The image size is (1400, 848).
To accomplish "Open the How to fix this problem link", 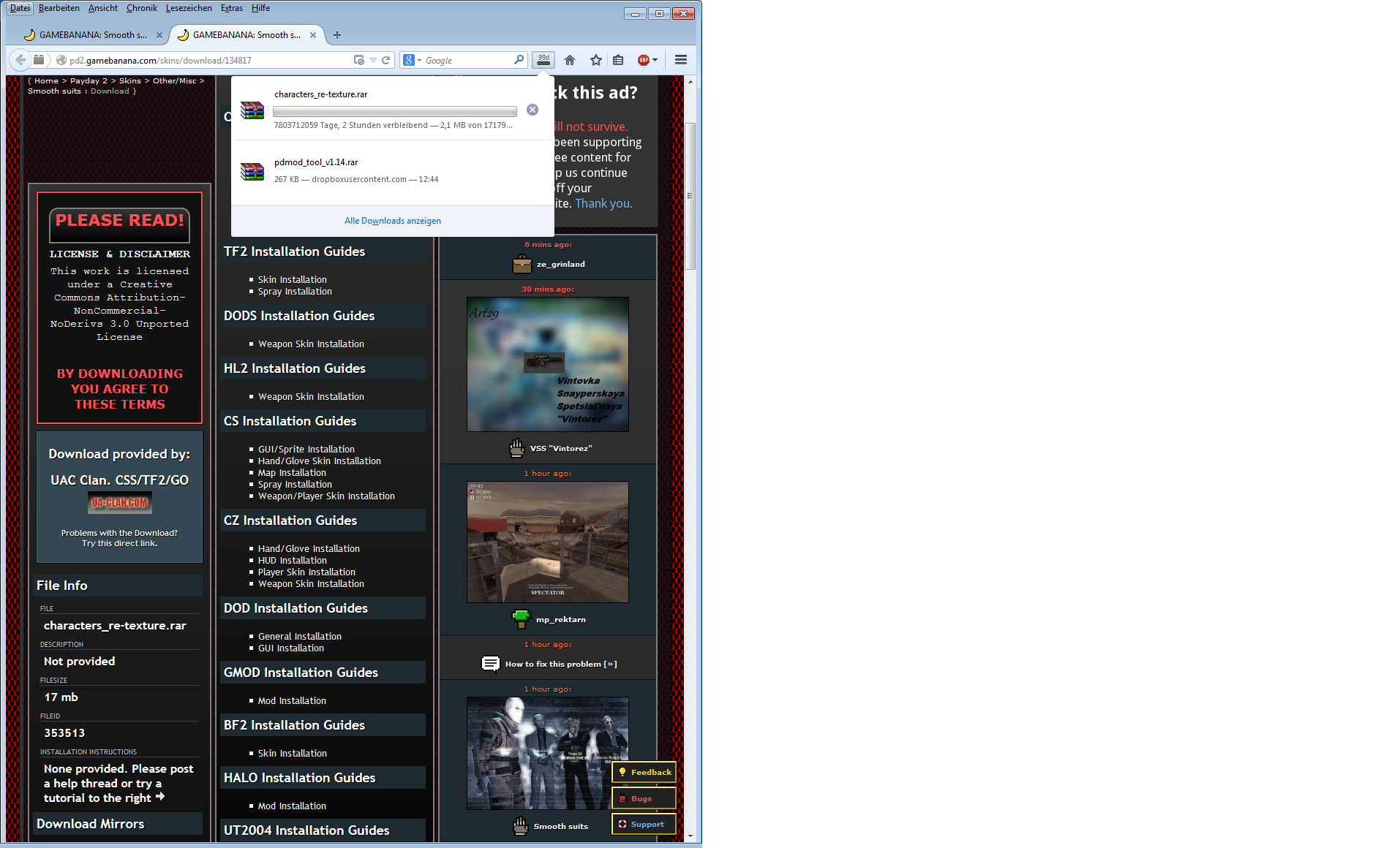I will coord(561,664).
